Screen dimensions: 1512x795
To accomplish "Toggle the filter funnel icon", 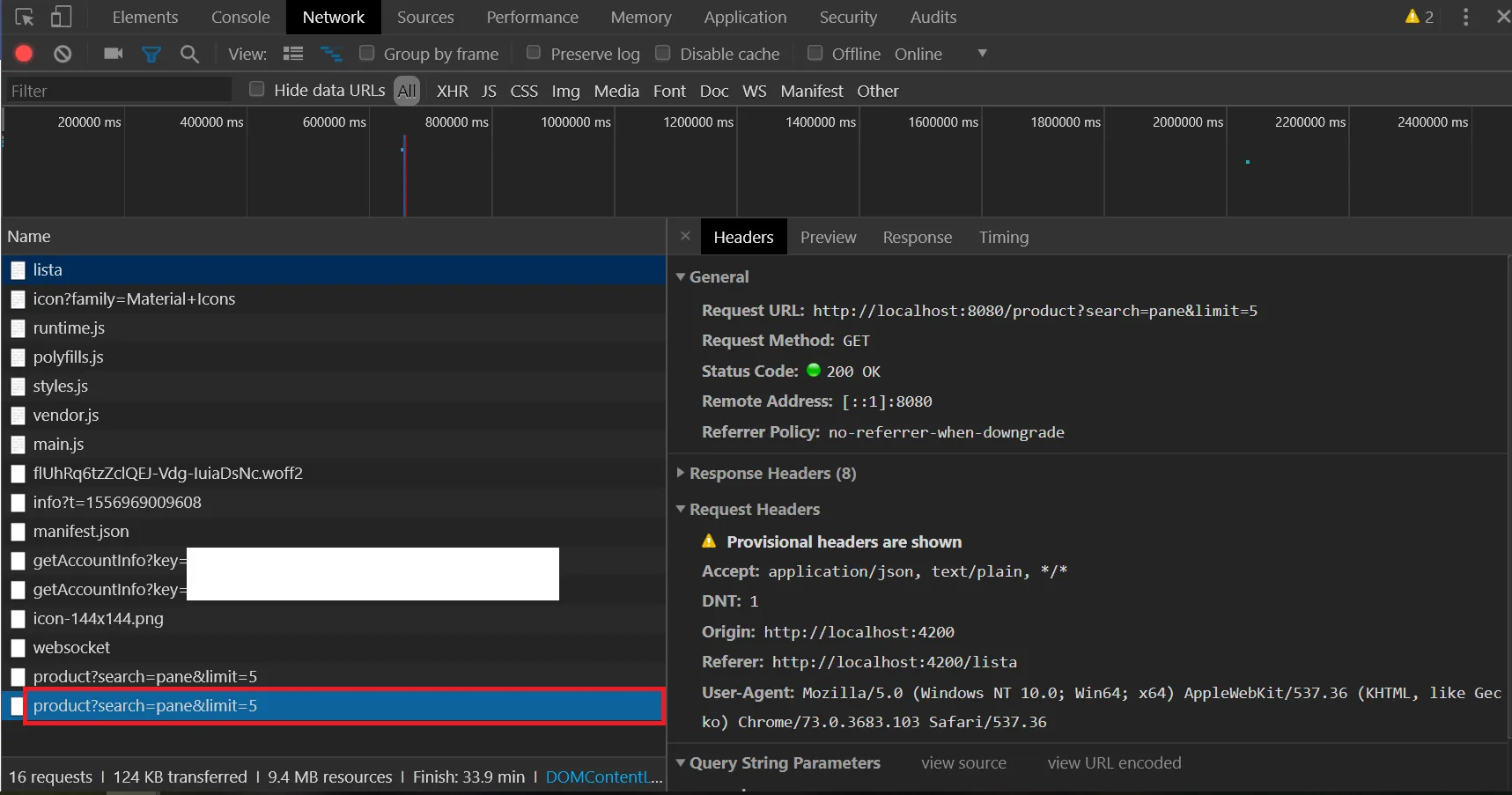I will [x=151, y=55].
